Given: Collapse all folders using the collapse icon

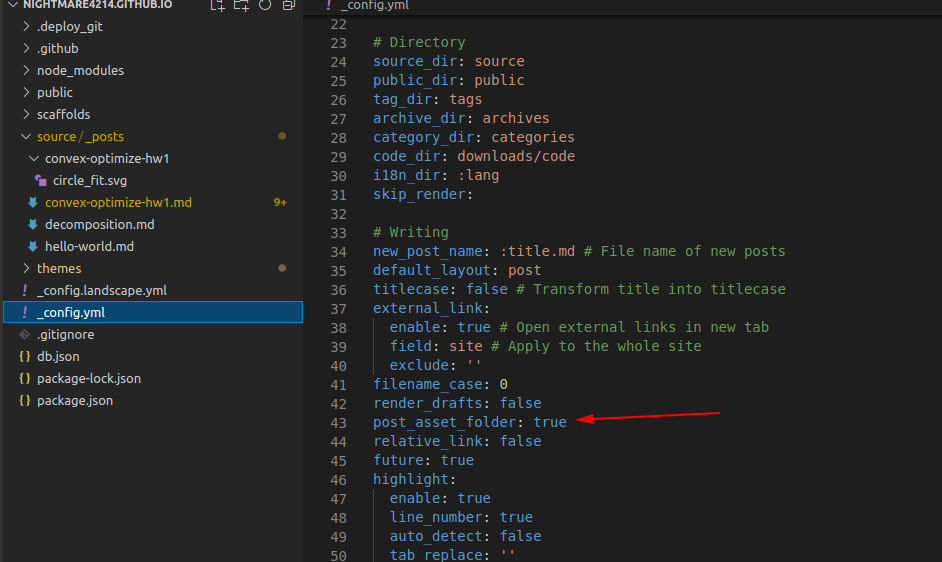Looking at the screenshot, I should click(x=289, y=5).
